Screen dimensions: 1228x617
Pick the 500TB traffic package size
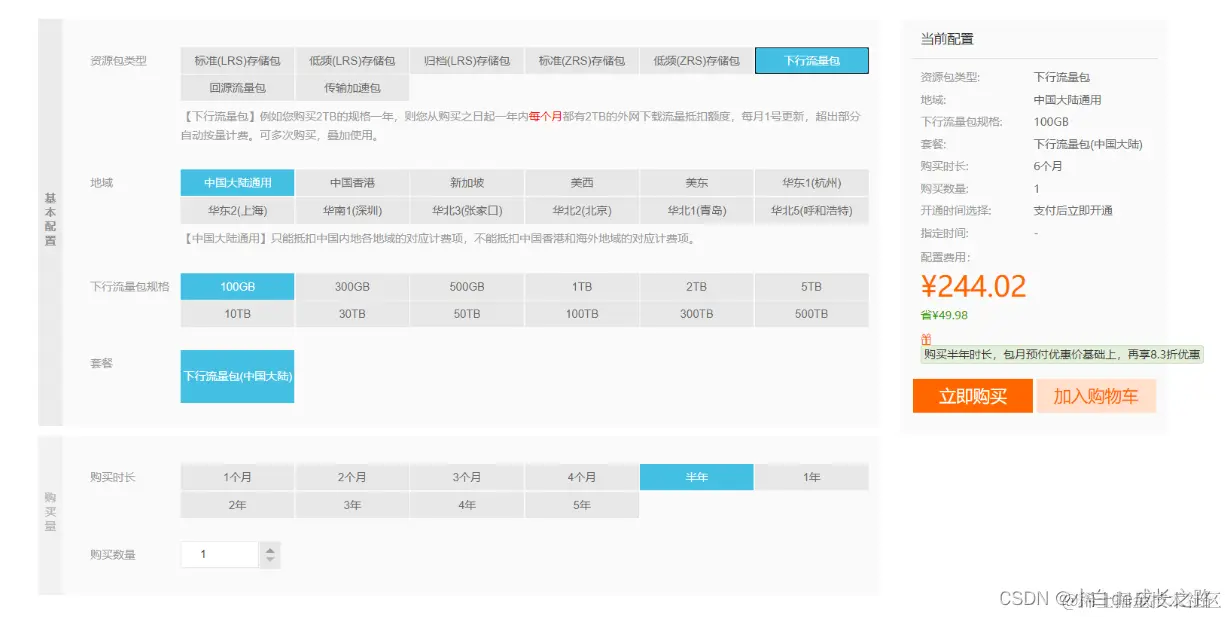(812, 314)
